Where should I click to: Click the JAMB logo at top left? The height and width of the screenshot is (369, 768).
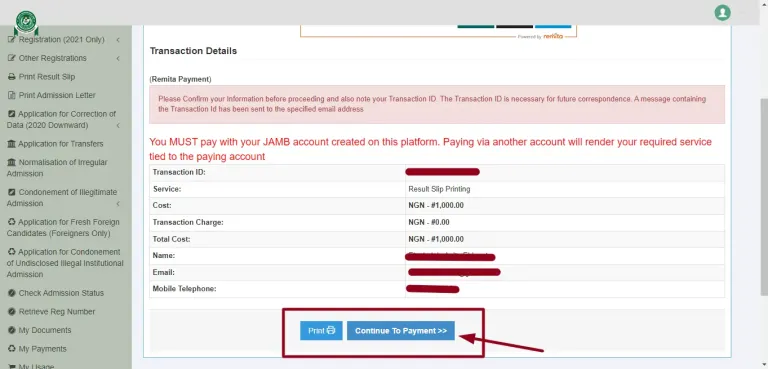pyautogui.click(x=25, y=22)
